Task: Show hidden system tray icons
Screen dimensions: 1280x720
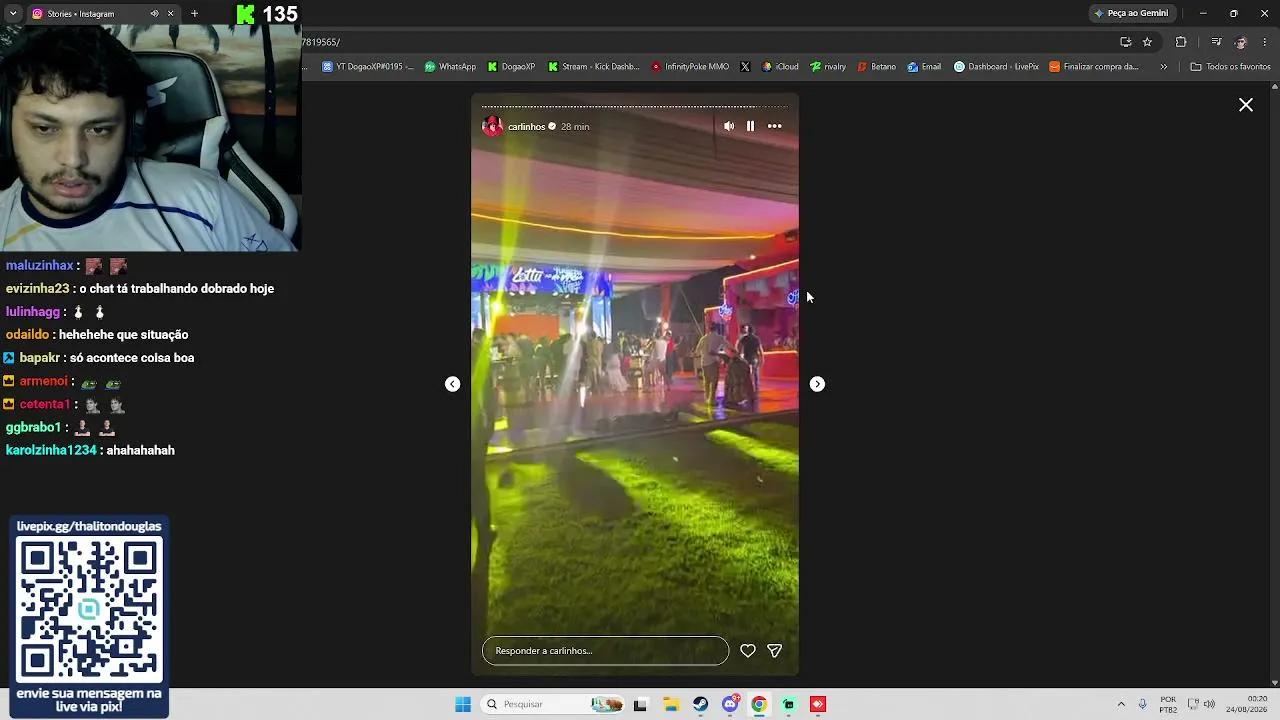Action: [1121, 704]
